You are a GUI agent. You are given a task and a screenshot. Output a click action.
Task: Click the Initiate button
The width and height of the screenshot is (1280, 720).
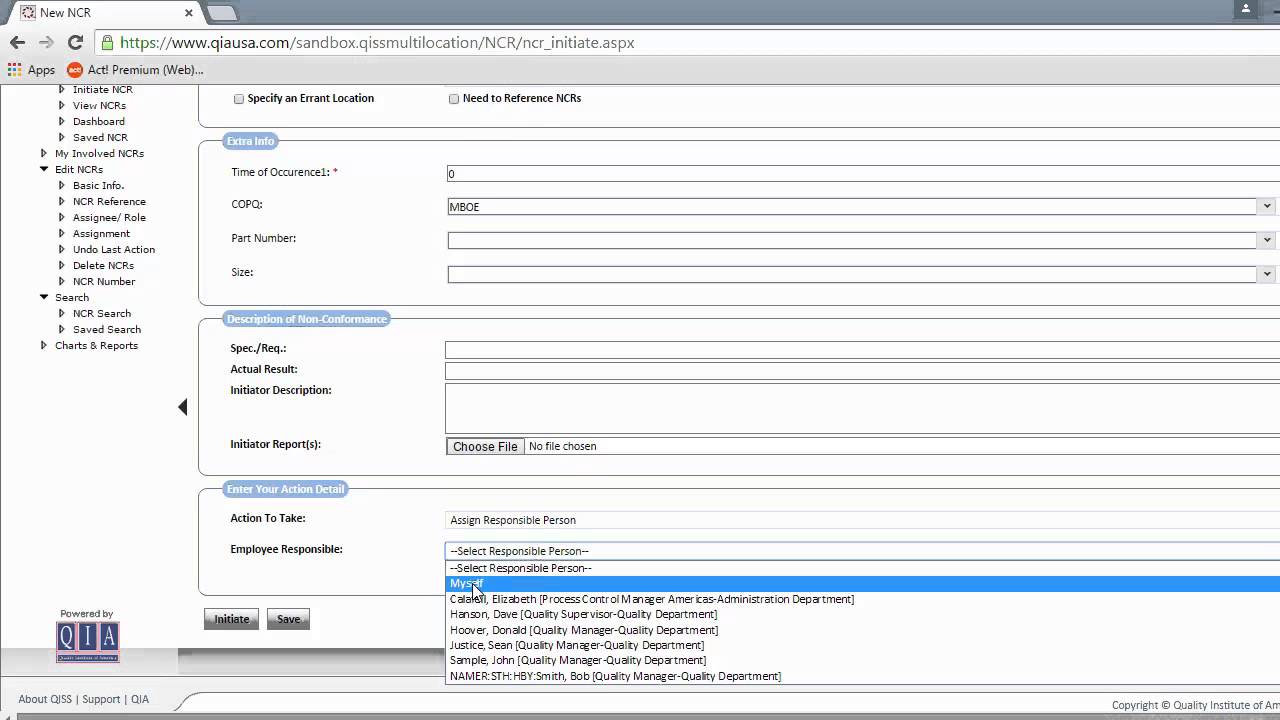[232, 619]
